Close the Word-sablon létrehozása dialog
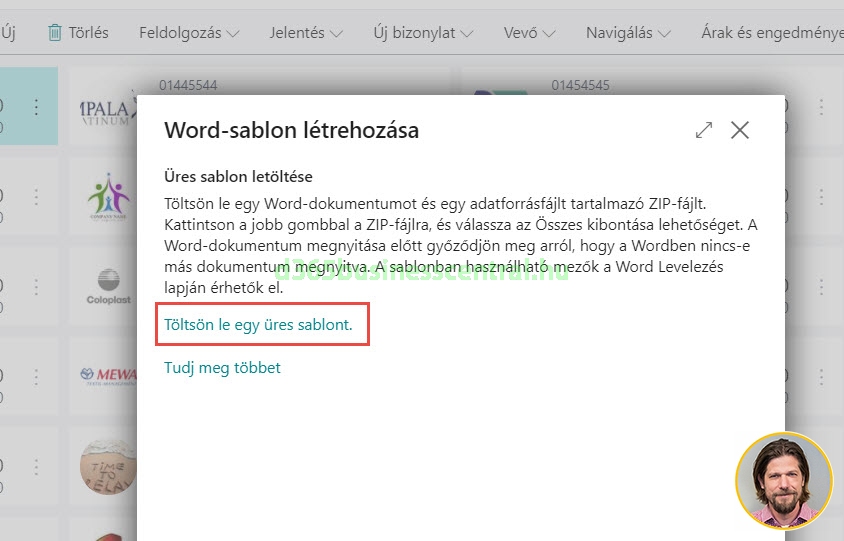Image resolution: width=844 pixels, height=541 pixels. (740, 130)
